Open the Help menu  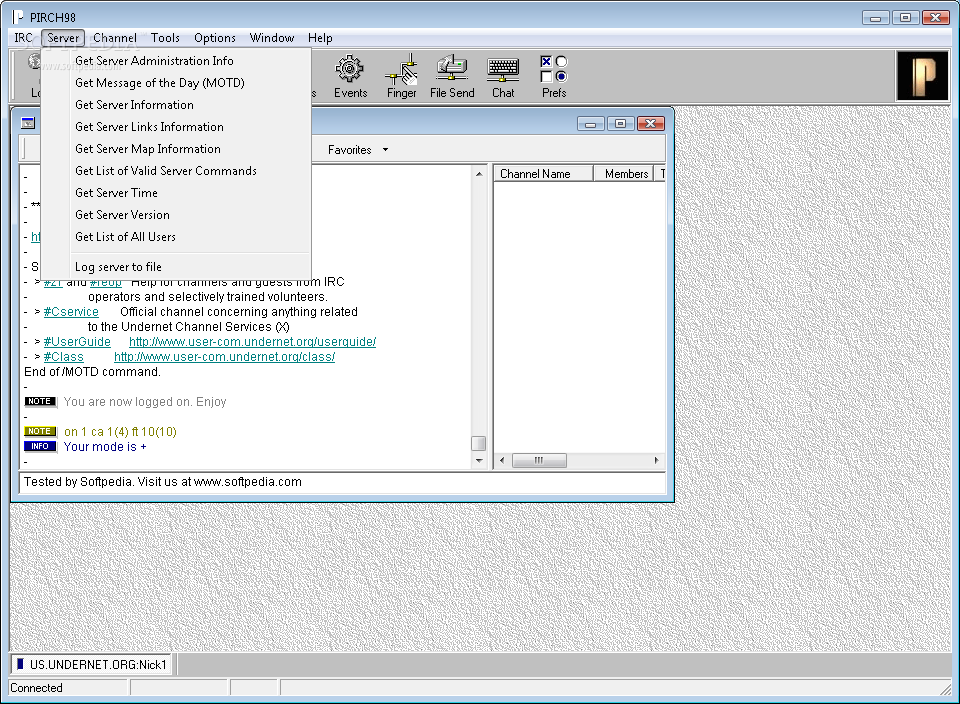[320, 38]
